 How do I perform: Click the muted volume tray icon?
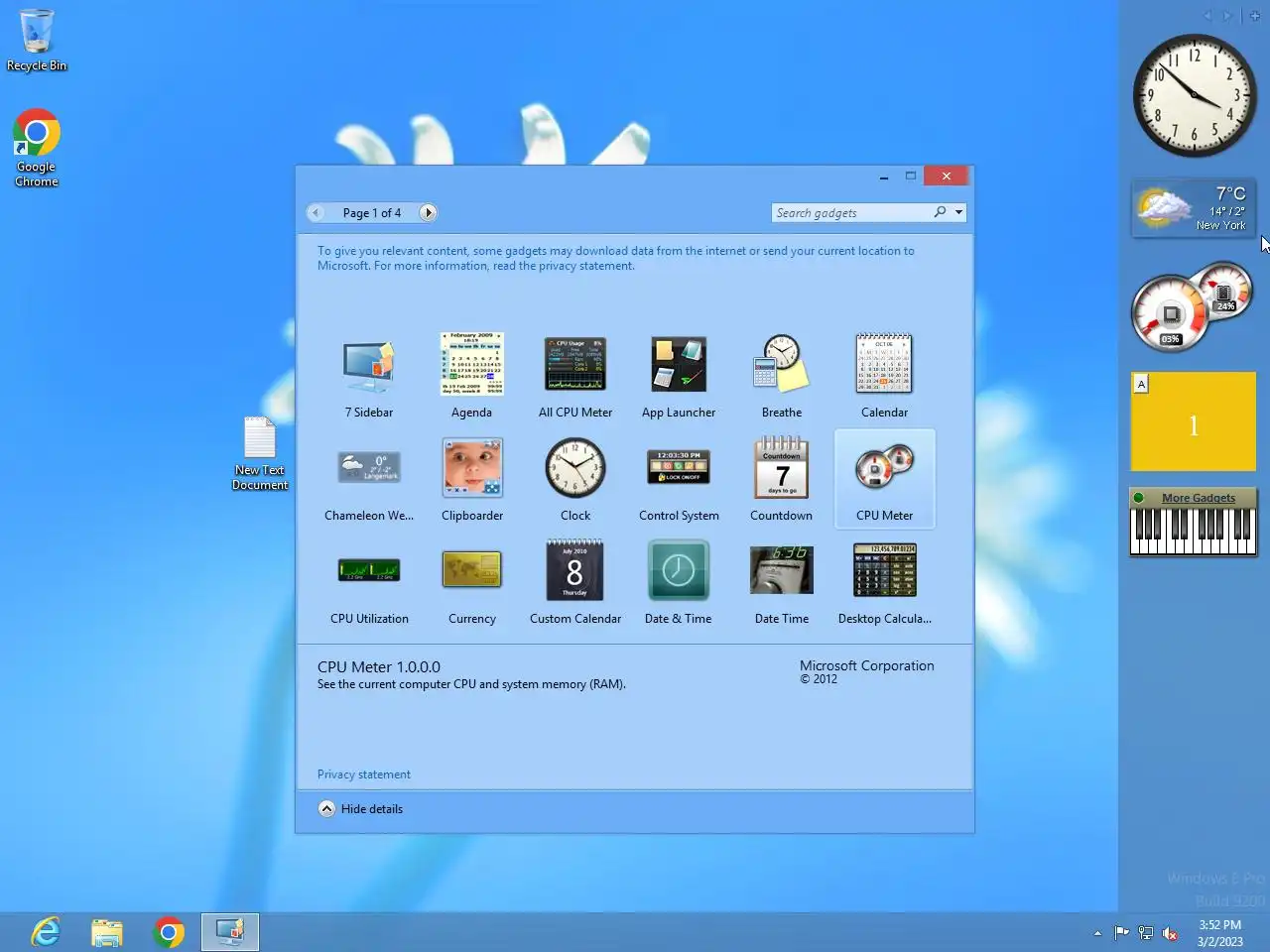tap(1170, 933)
